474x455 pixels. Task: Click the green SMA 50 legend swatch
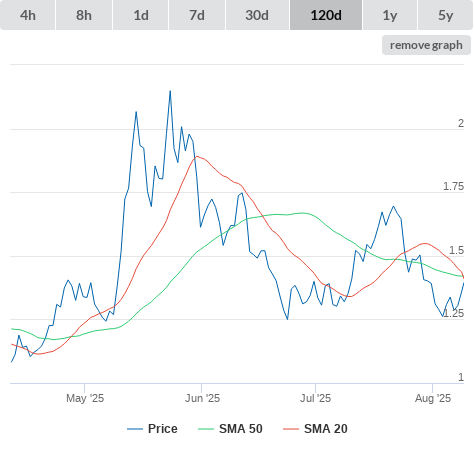click(x=206, y=429)
